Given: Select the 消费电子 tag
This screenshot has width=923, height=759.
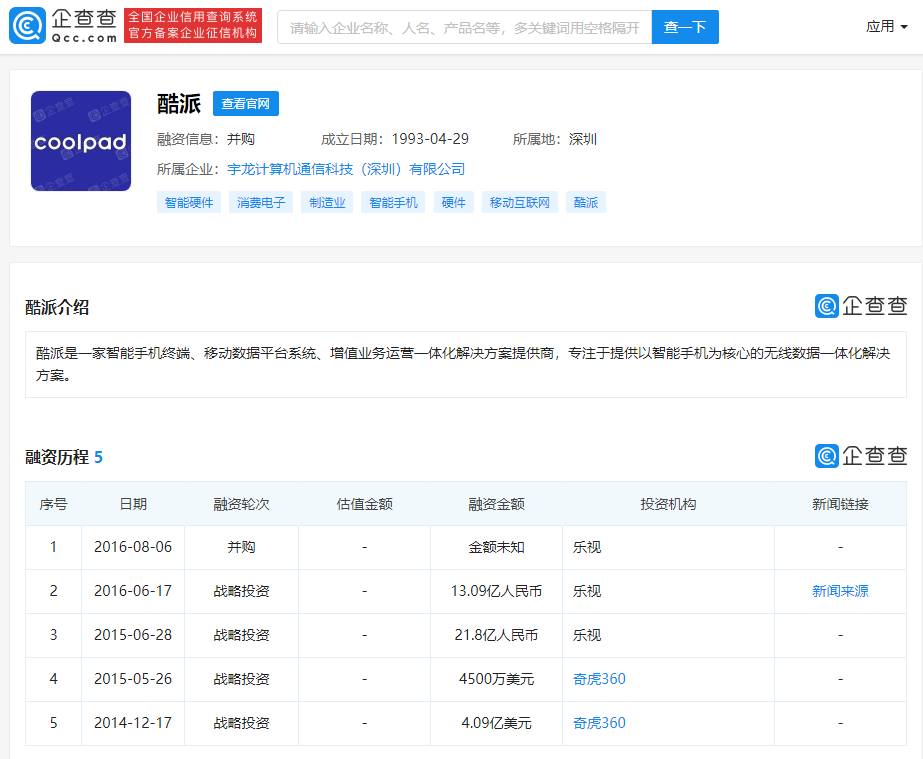Looking at the screenshot, I should point(261,203).
